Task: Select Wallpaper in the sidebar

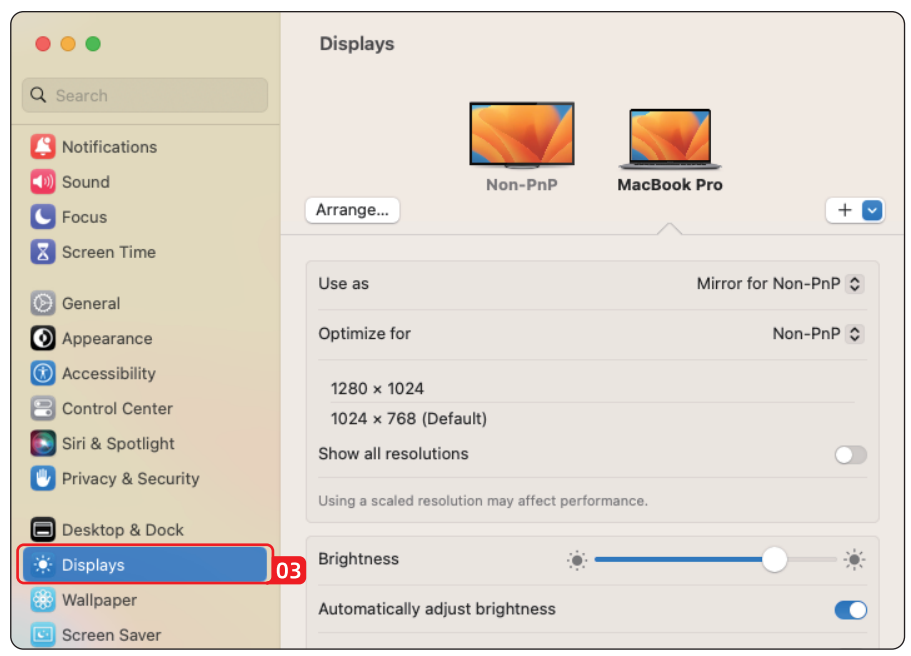Action: [98, 600]
